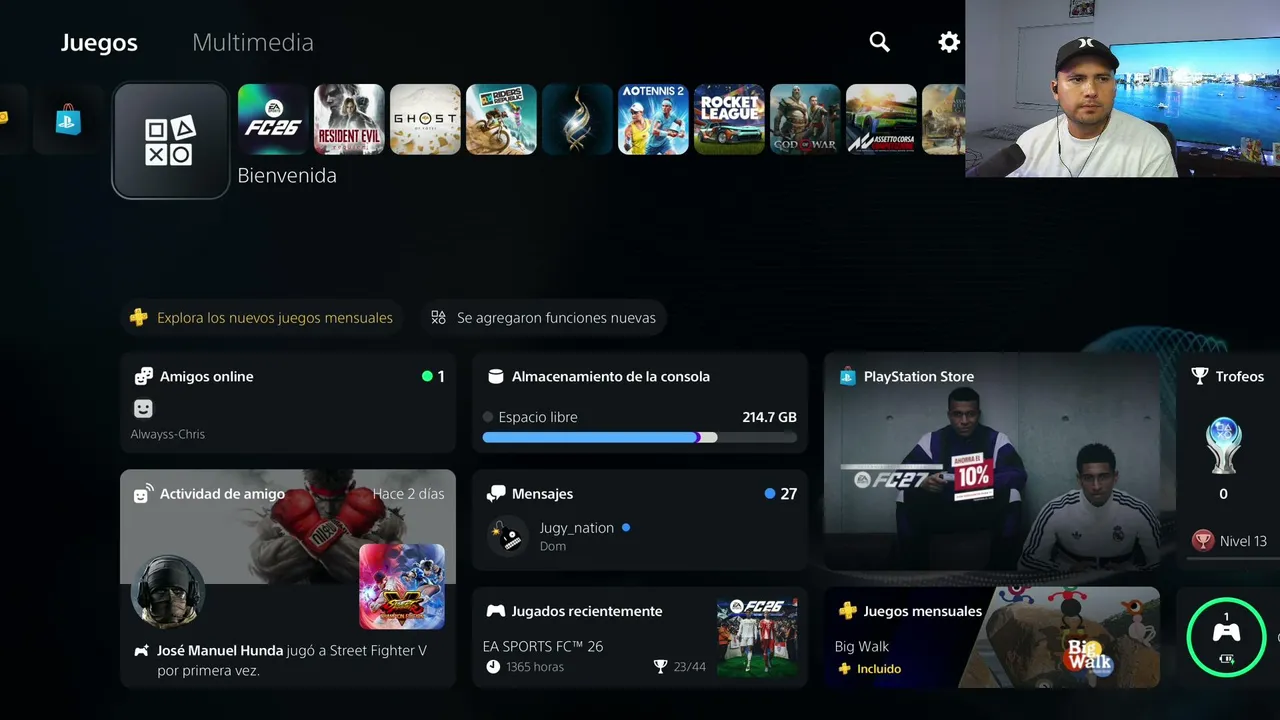Click the Jugy_nation message sender name
This screenshot has width=1280, height=720.
click(x=577, y=528)
